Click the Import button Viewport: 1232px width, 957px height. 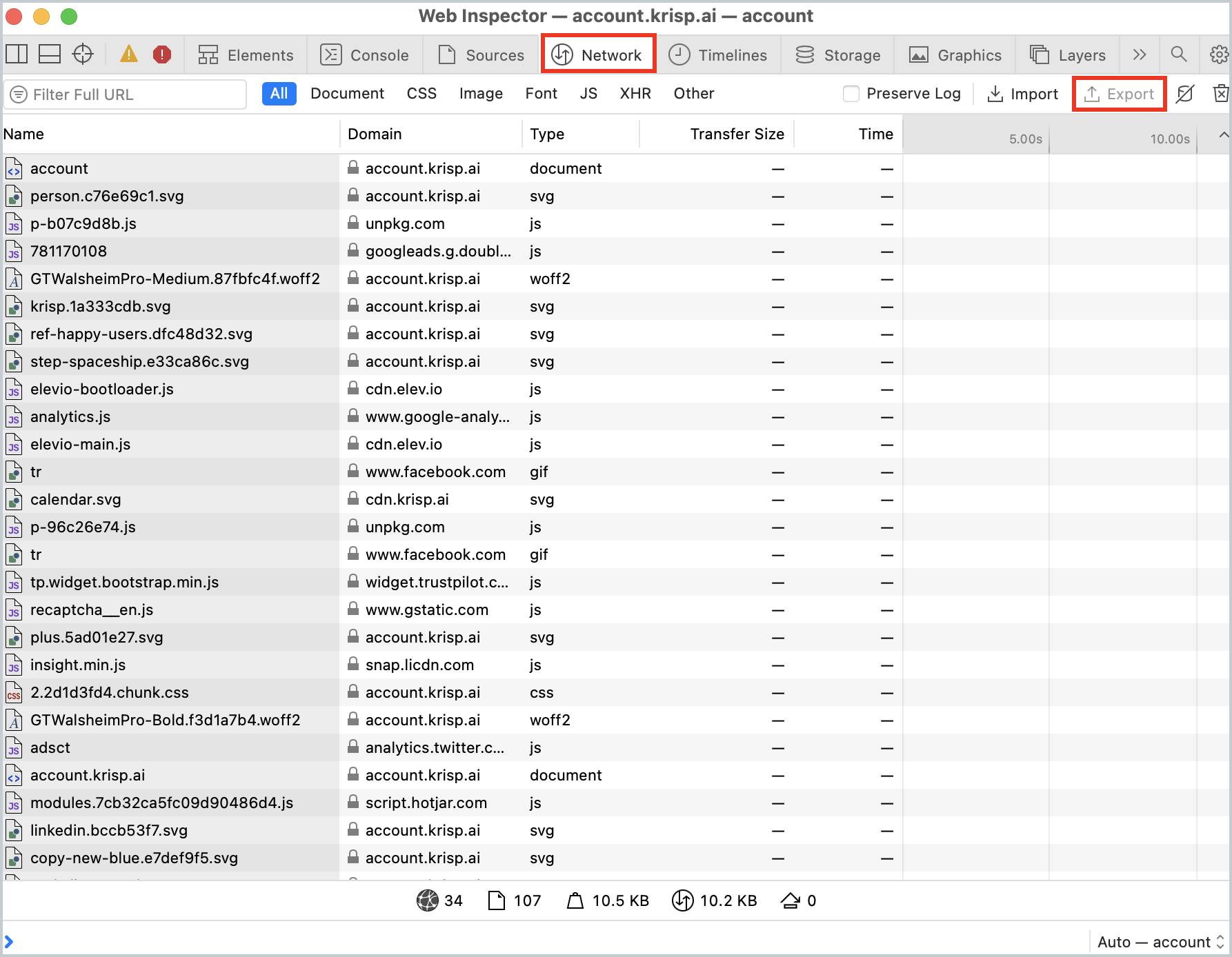[x=1022, y=94]
